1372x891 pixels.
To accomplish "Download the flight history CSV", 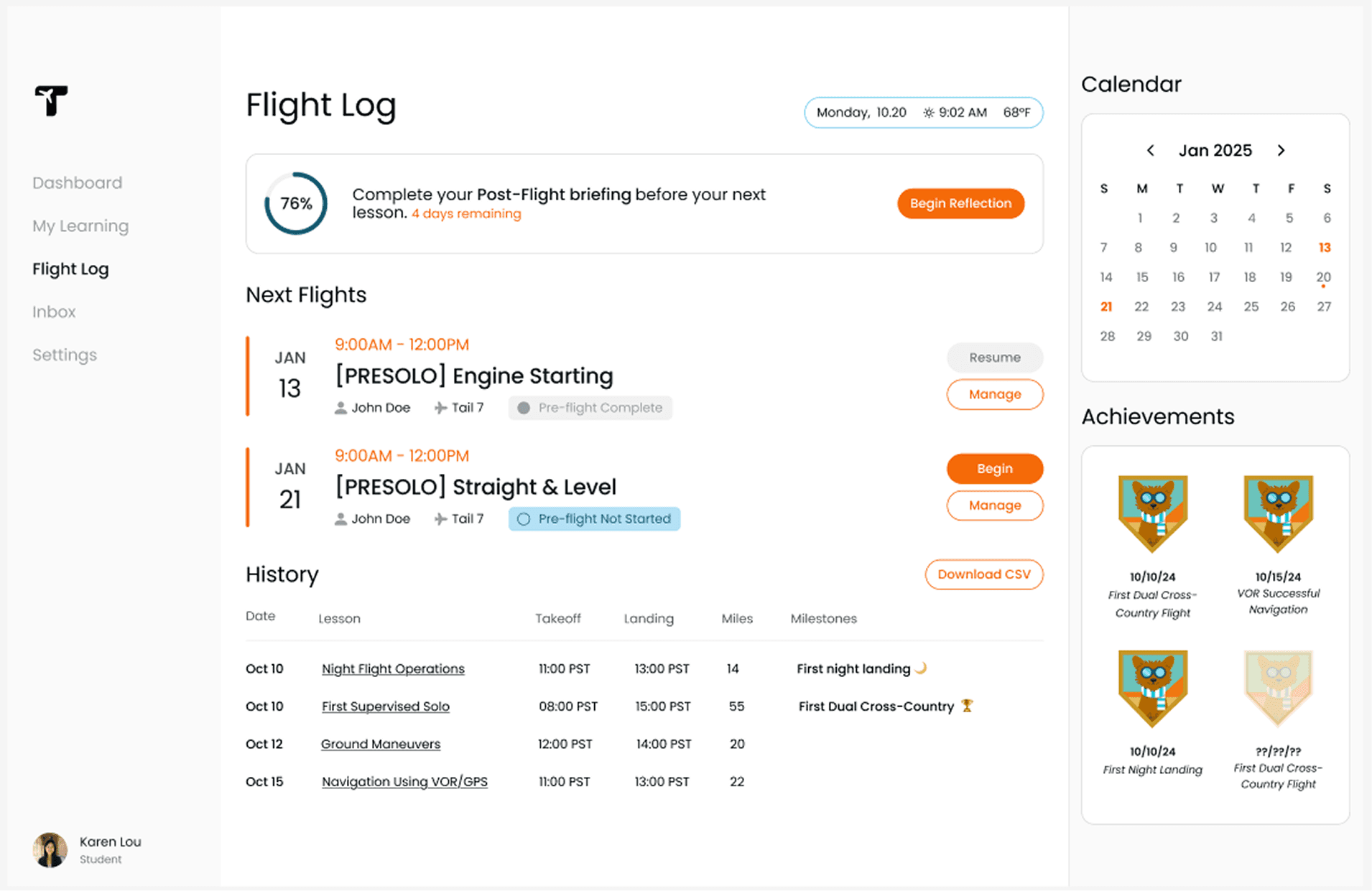I will (x=983, y=574).
